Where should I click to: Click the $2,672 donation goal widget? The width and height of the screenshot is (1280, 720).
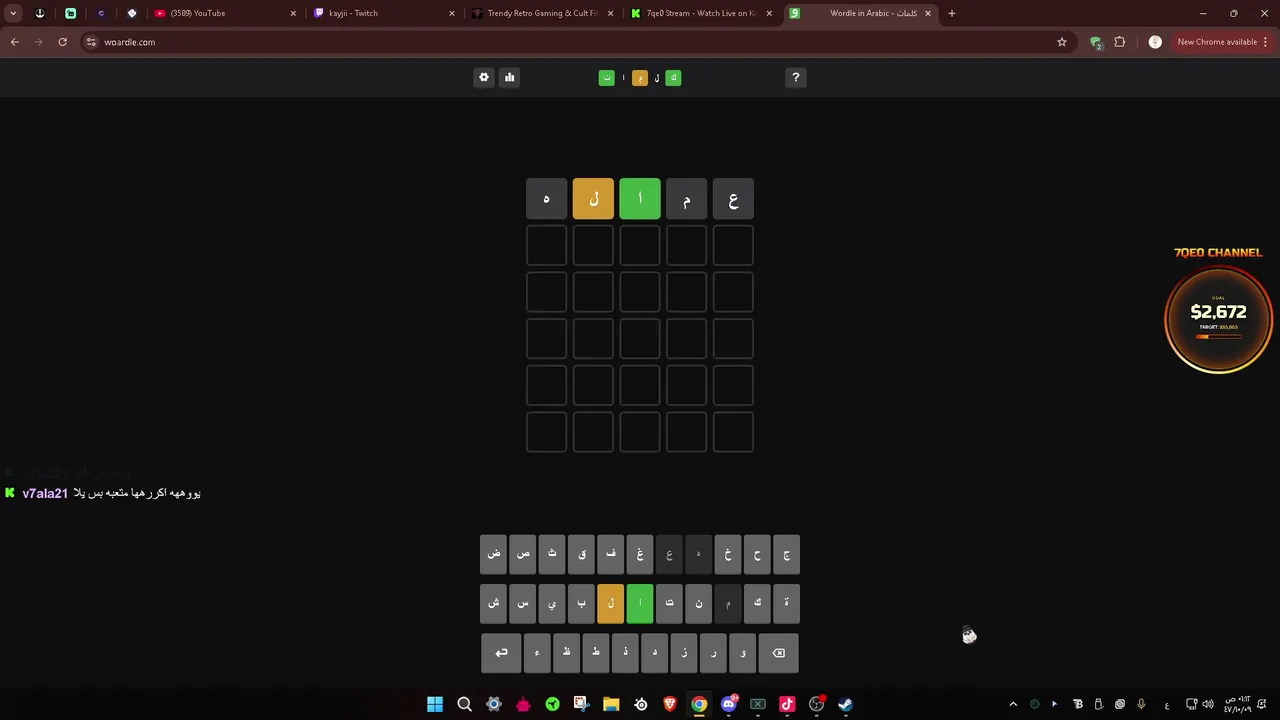click(1218, 320)
